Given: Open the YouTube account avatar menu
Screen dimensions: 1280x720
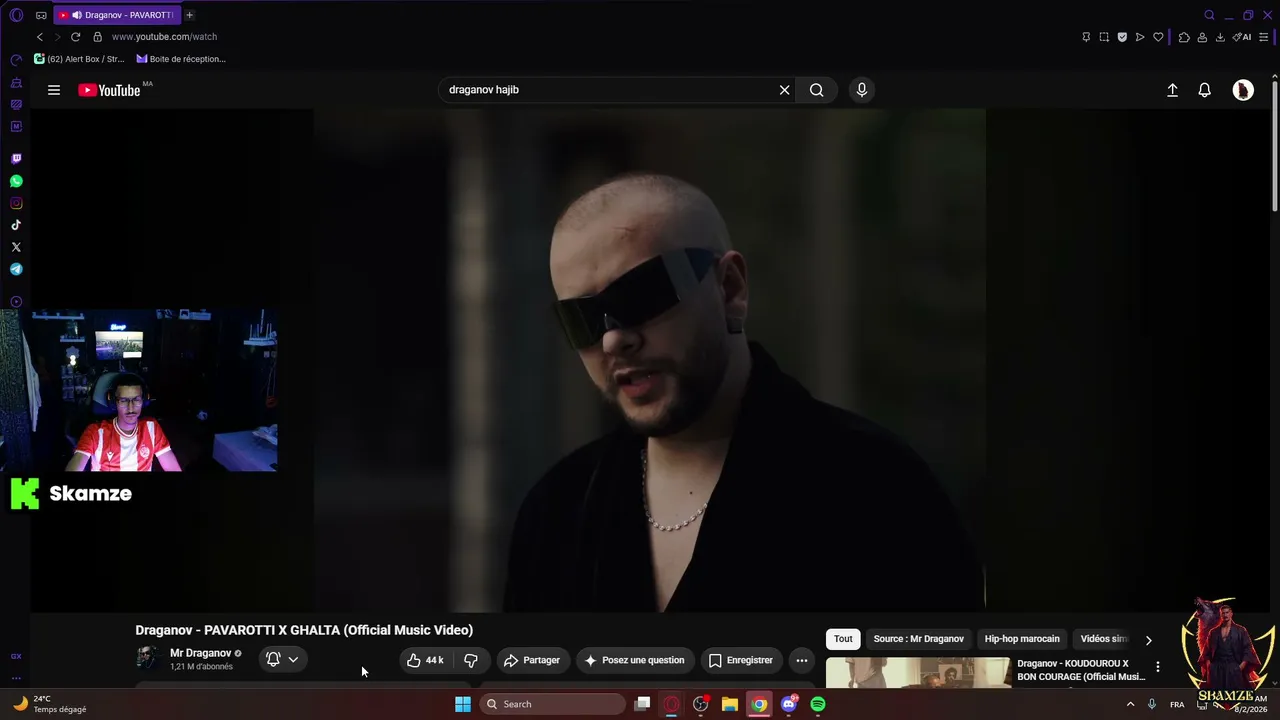Looking at the screenshot, I should (1243, 90).
